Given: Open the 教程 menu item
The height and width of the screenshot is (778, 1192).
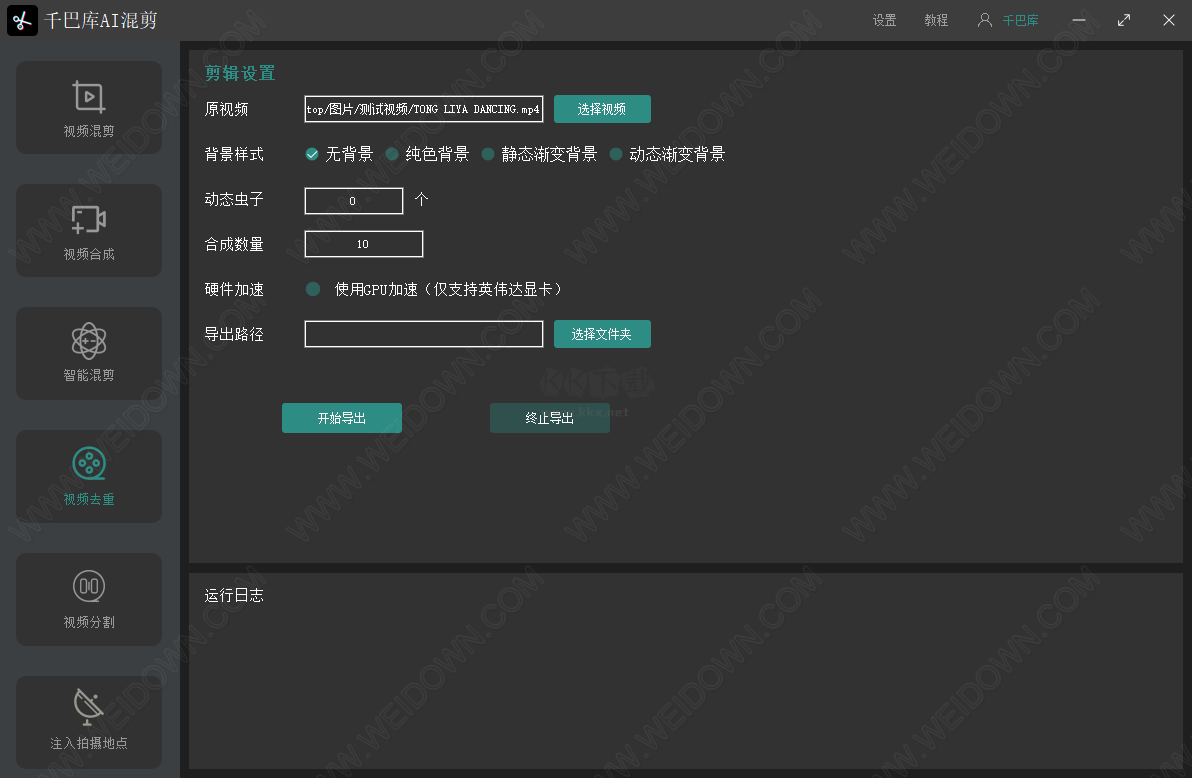Looking at the screenshot, I should tap(936, 19).
